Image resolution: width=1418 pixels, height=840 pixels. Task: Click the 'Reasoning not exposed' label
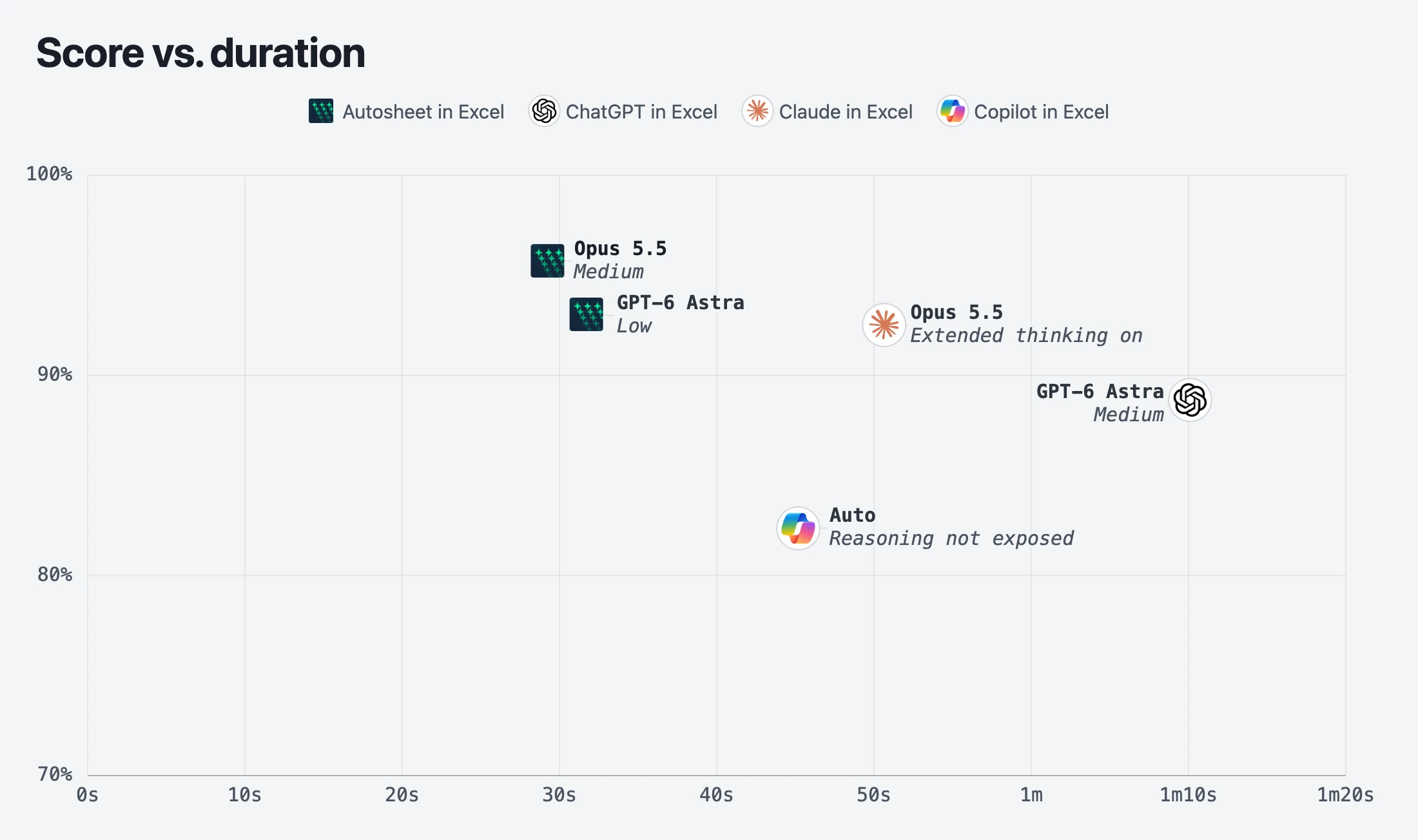pos(951,539)
